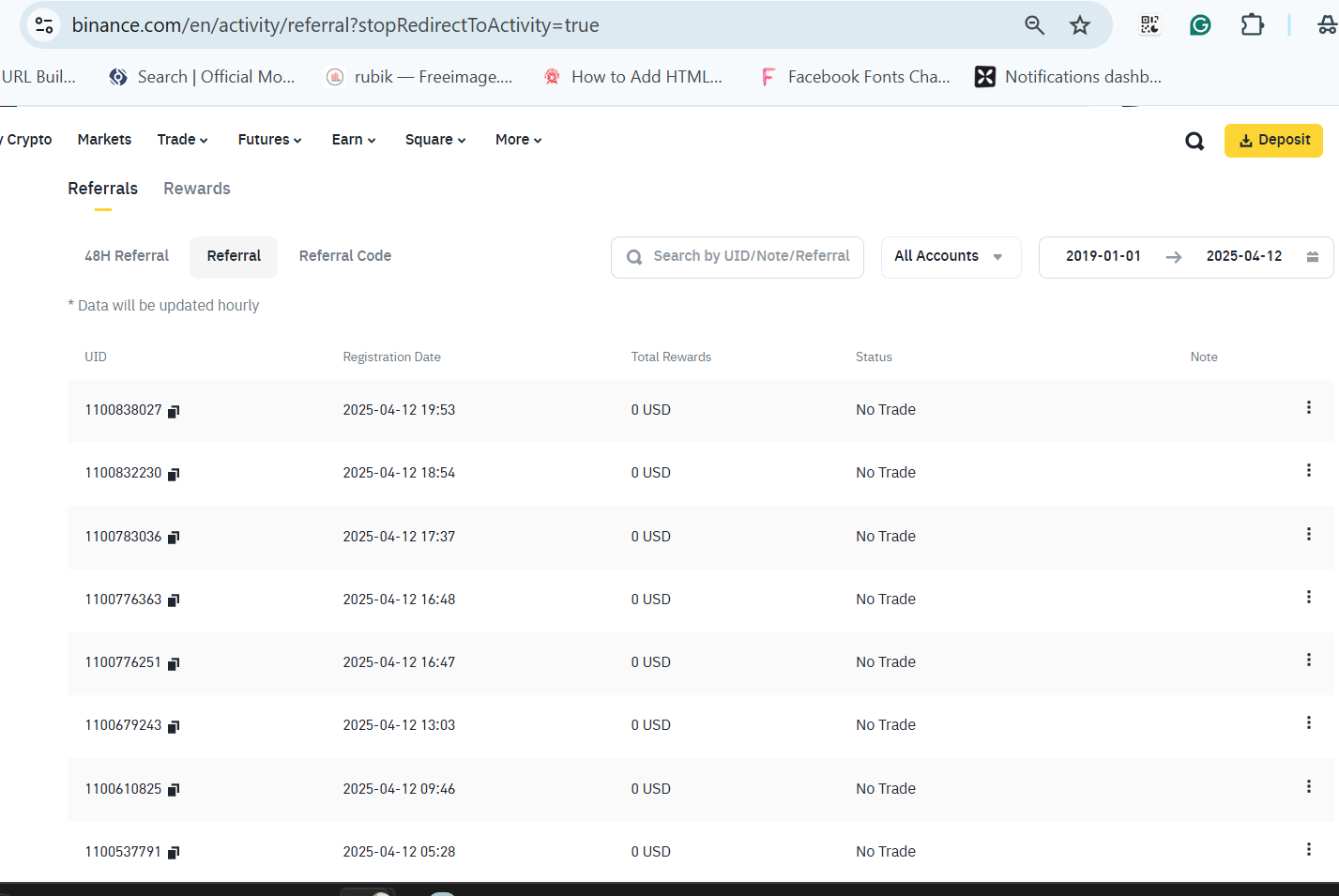Click registration date '2025-04-12 19:53'
The width and height of the screenshot is (1339, 896).
[x=399, y=410]
